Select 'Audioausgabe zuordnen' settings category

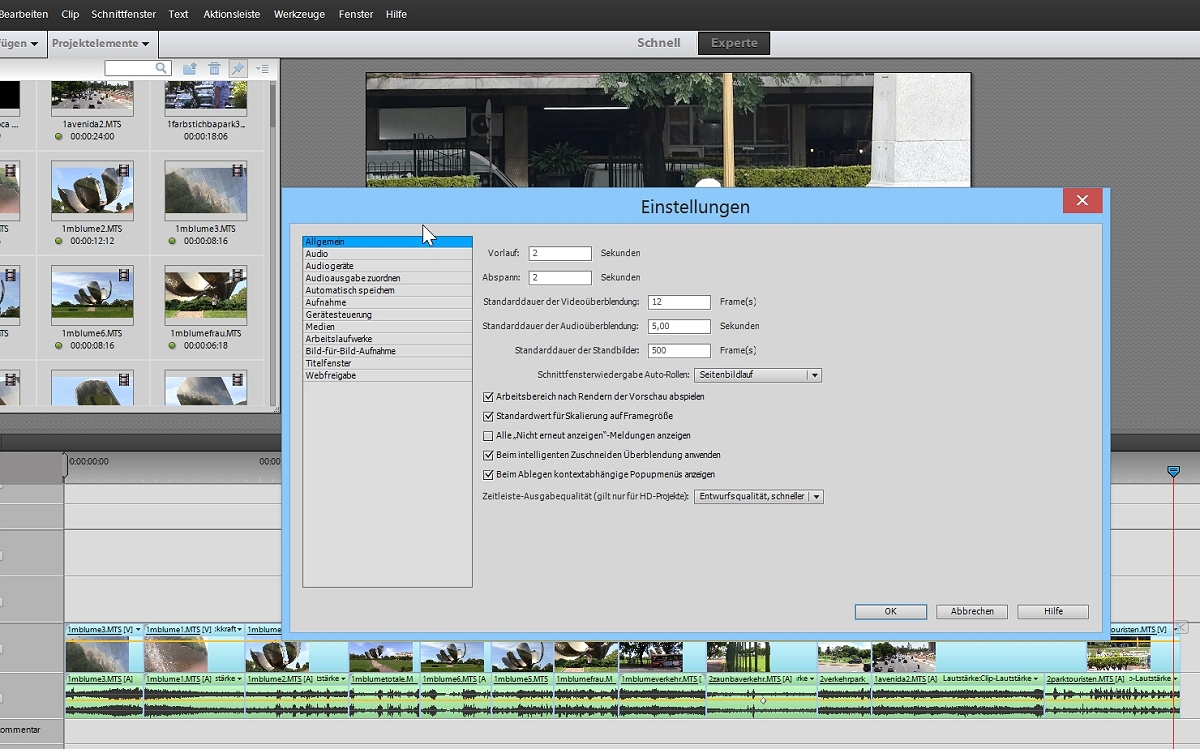[x=387, y=278]
